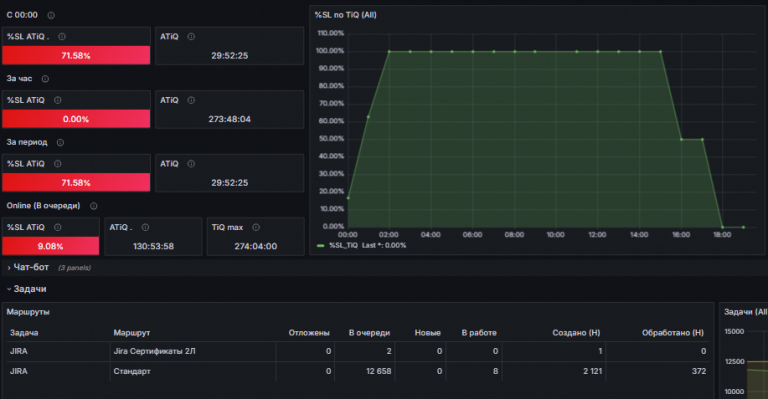The image size is (768, 399).
Task: Sort table by 'Маршрут' column header
Action: click(x=132, y=332)
